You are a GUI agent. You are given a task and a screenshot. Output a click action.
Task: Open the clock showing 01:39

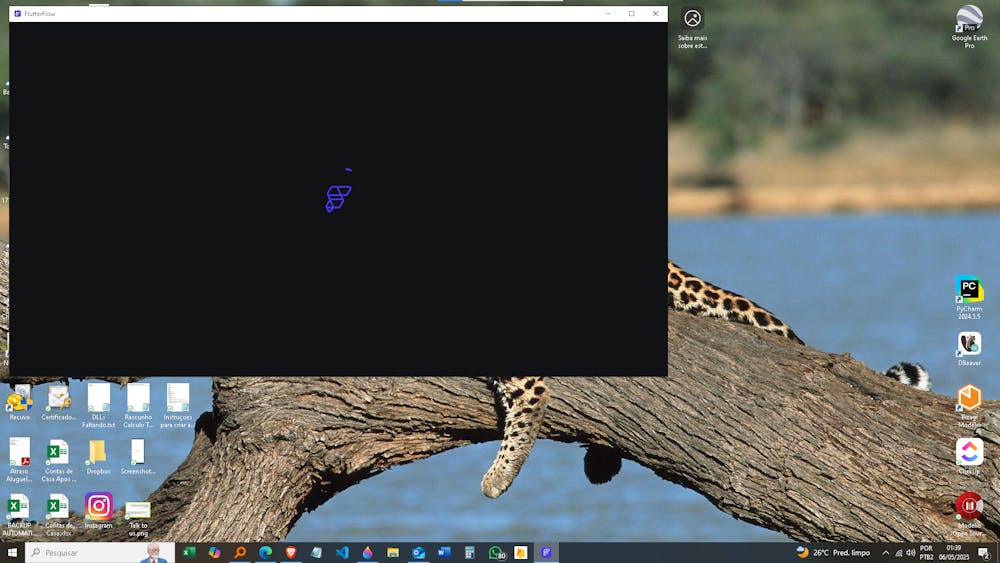953,552
